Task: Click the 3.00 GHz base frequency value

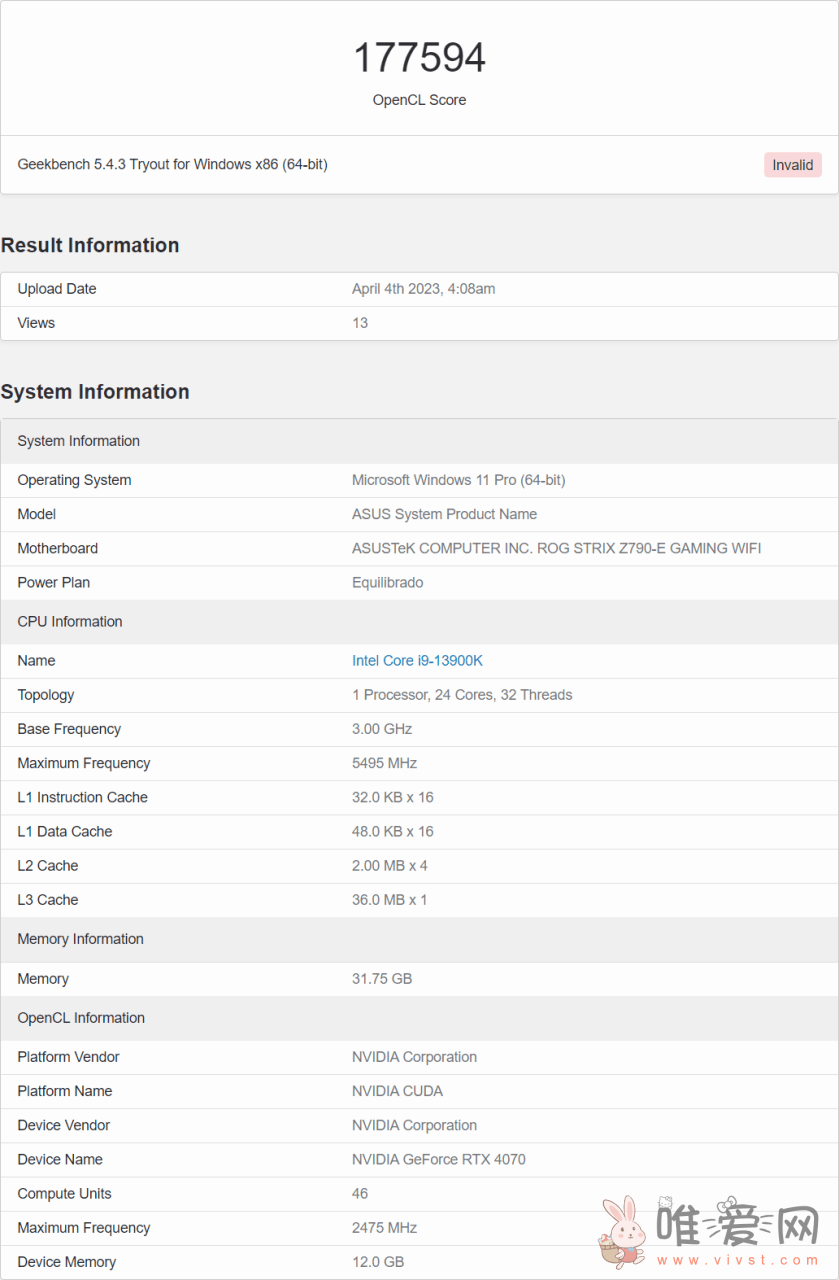Action: tap(382, 729)
